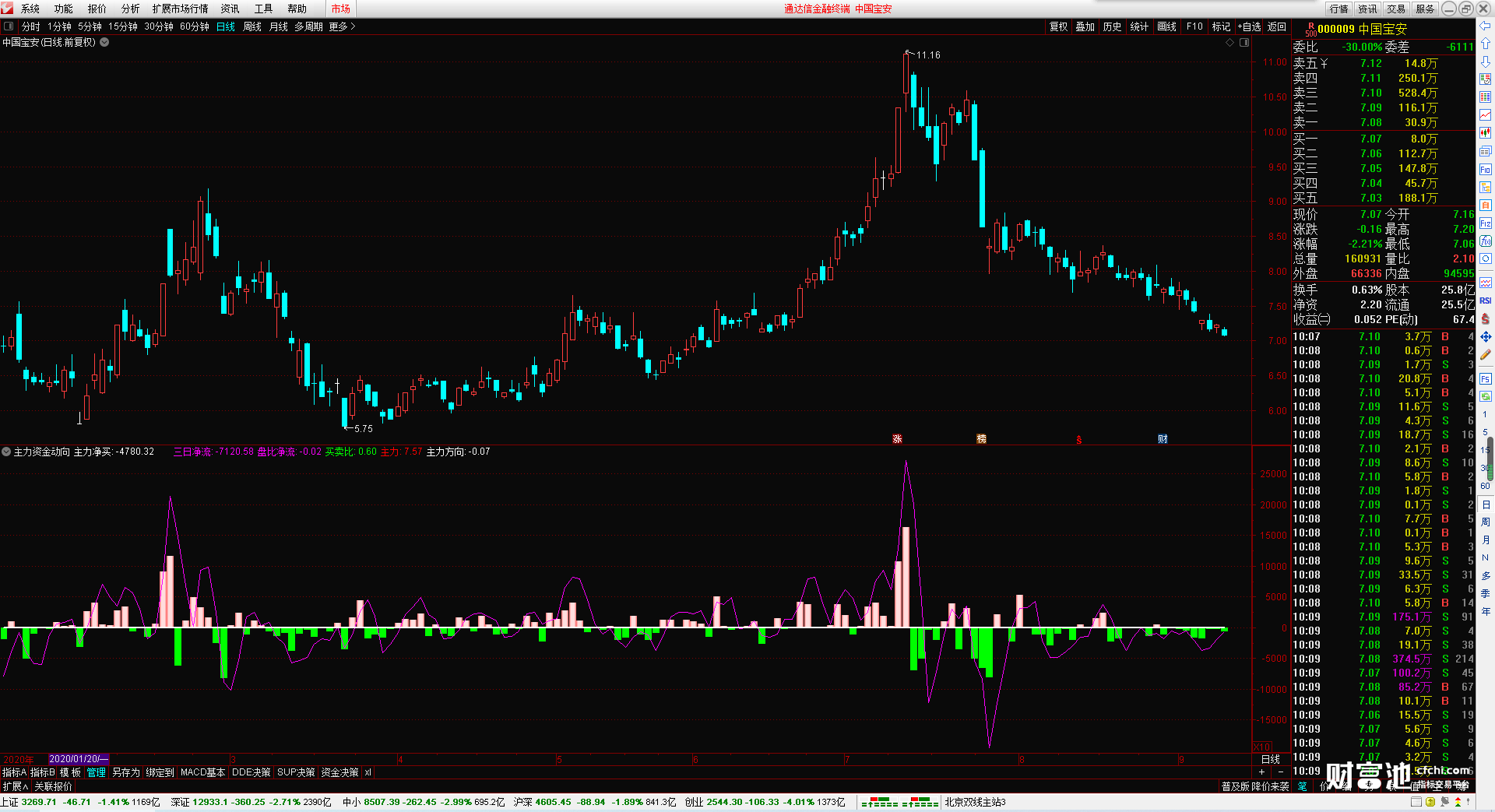
Task: Click the f(x) formula icon in sidebar
Action: pyautogui.click(x=1485, y=241)
